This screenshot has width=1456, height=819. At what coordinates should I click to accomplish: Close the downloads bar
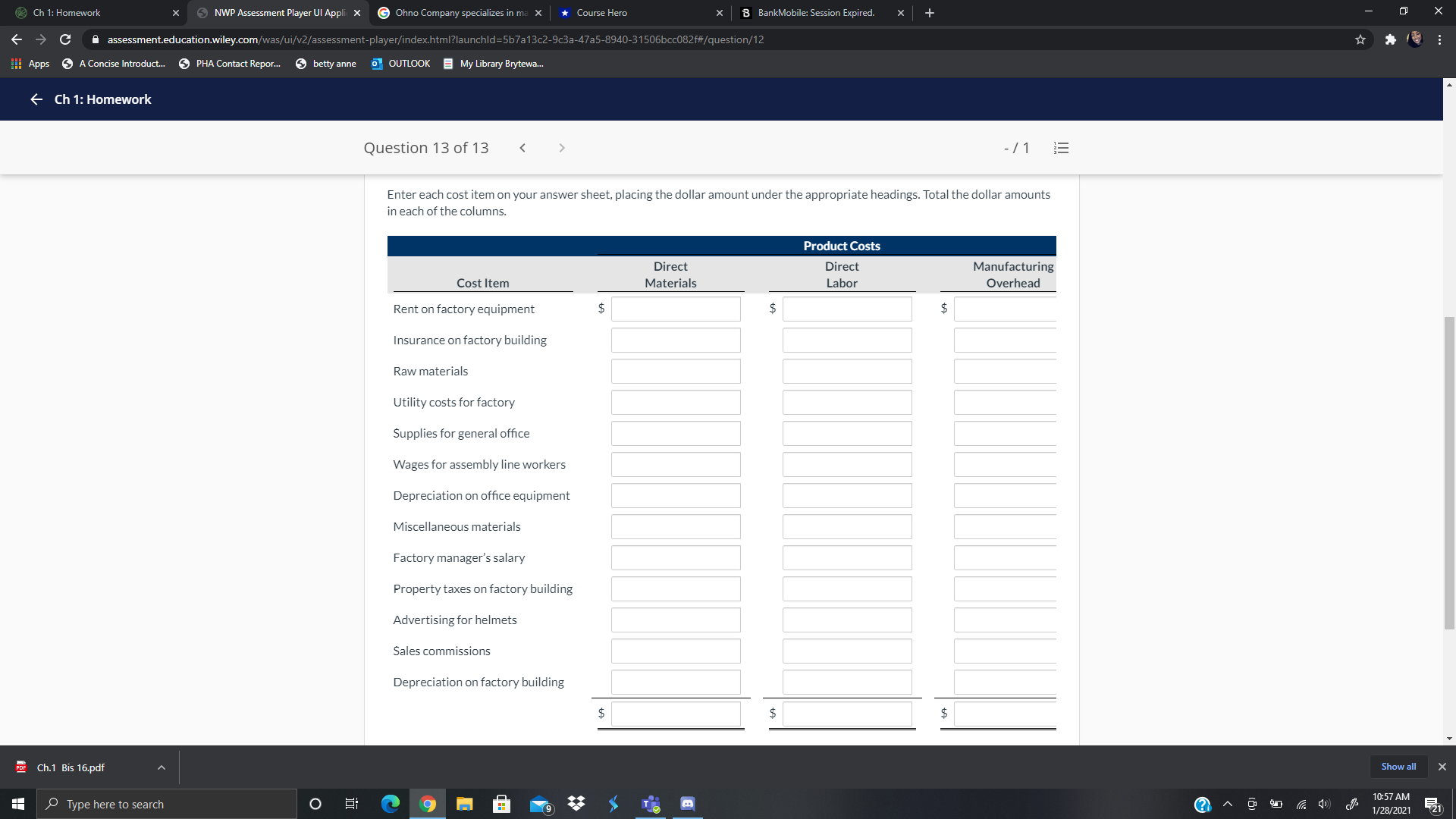coord(1442,767)
